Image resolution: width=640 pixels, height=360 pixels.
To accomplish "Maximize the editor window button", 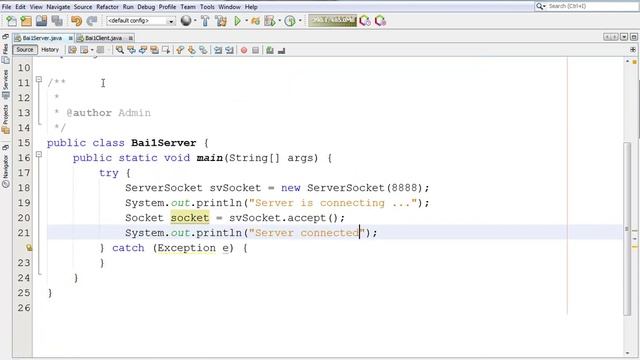I will [633, 37].
